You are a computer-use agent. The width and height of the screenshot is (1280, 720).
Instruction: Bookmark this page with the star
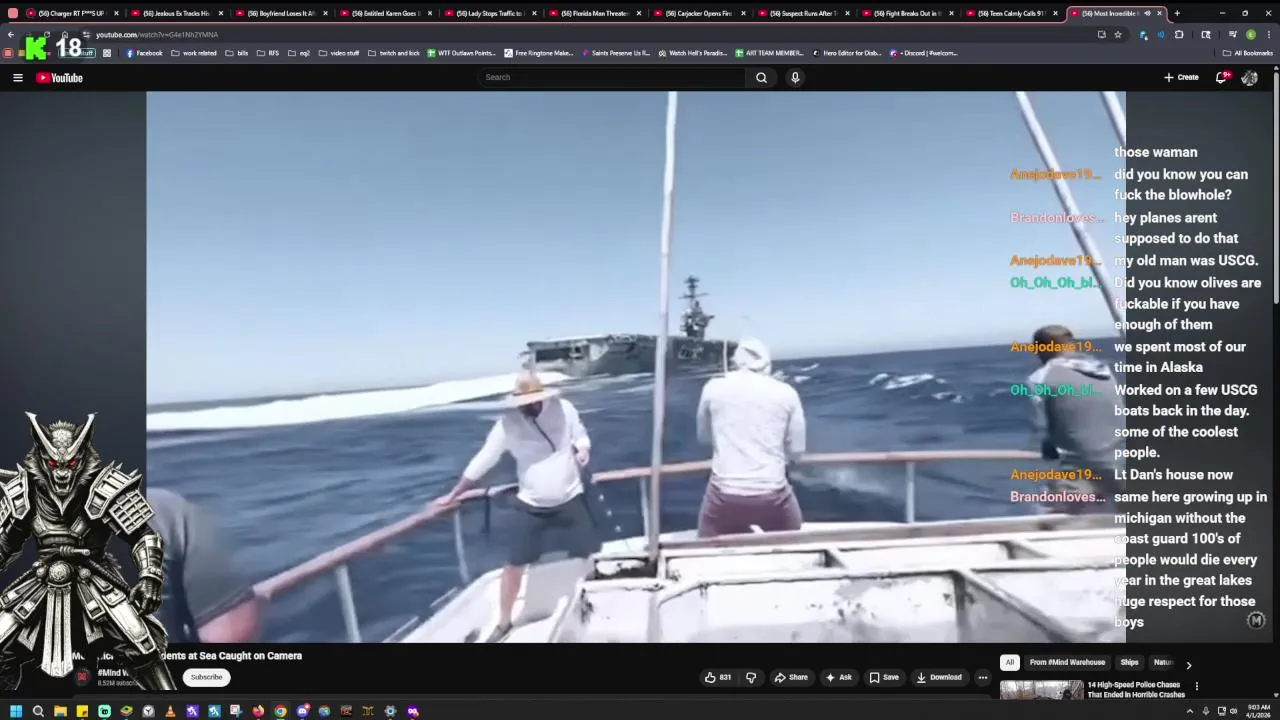pos(1118,34)
